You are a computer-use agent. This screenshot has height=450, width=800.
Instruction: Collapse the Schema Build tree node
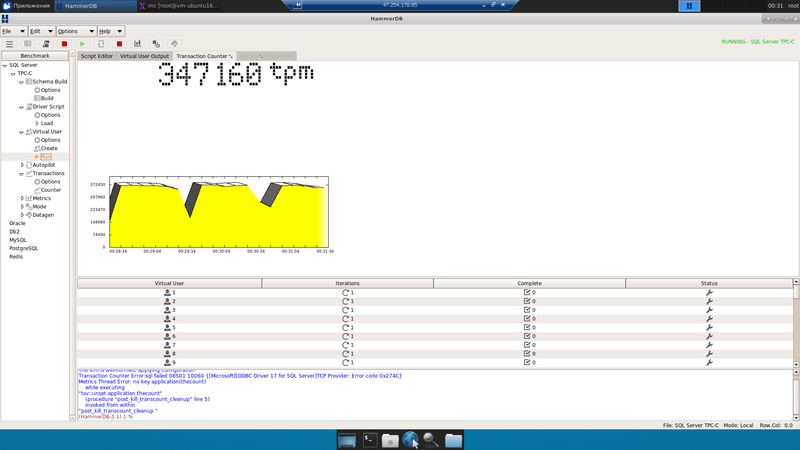tap(21, 82)
